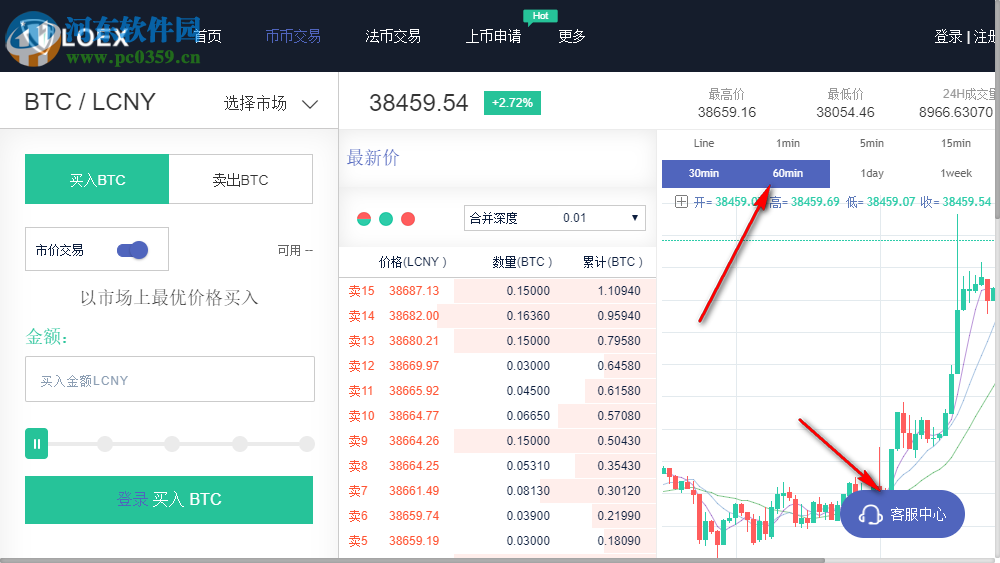Screen dimensions: 1000x563
Task: Show only sell orders red circle
Action: tap(408, 219)
